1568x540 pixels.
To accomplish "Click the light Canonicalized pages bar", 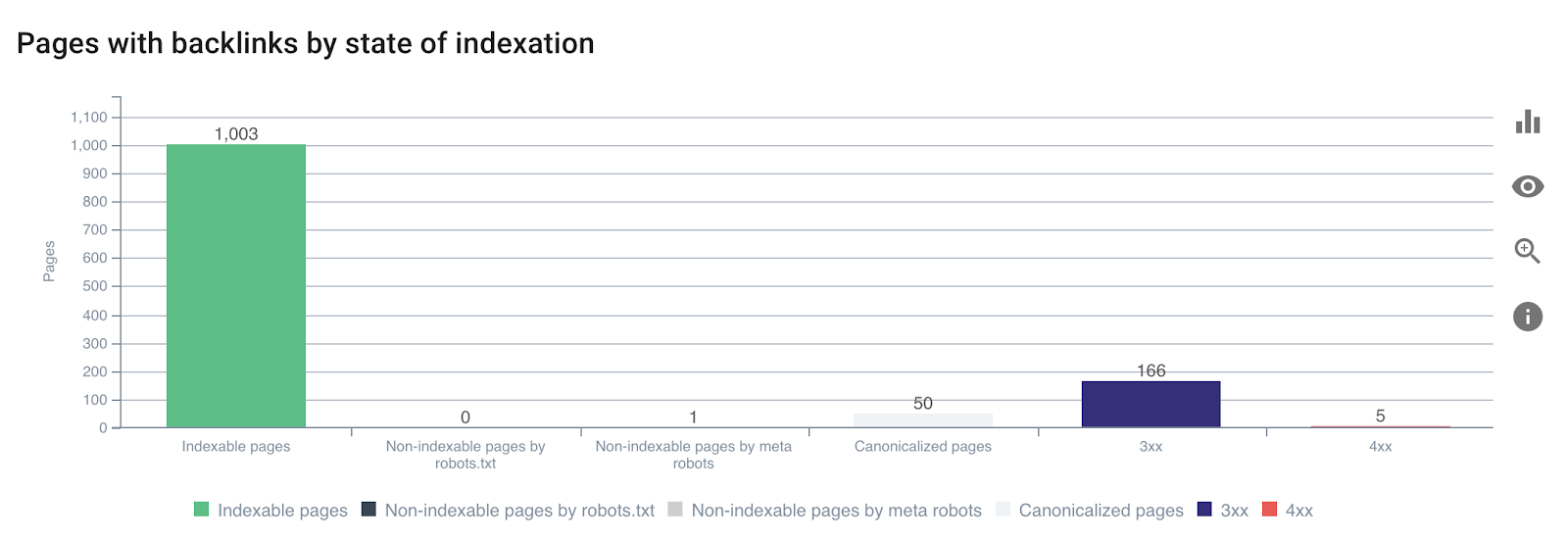I will (923, 420).
